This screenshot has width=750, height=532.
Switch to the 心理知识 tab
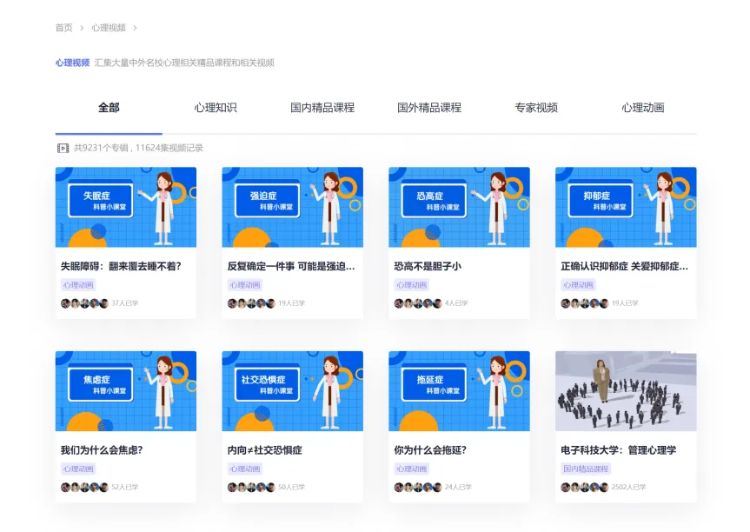[x=215, y=108]
